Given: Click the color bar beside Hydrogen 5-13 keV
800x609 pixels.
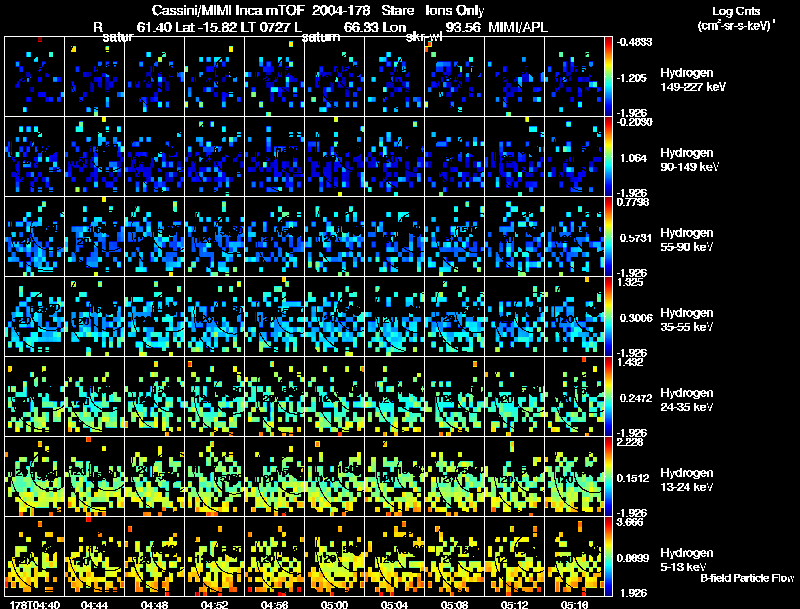Looking at the screenshot, I should click(608, 557).
